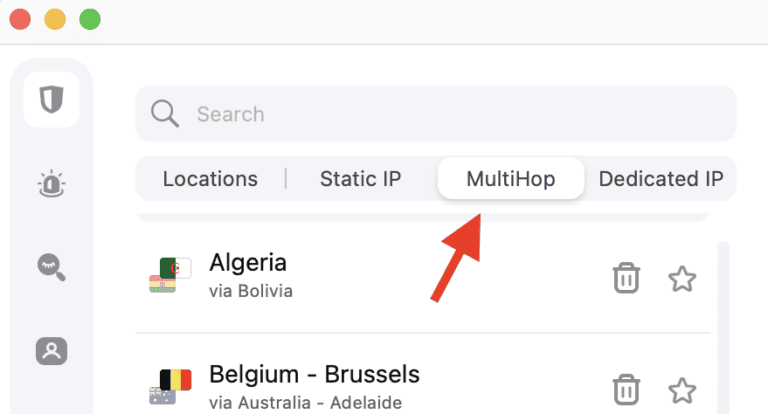
Task: Open the VPN shield sidebar icon
Action: click(52, 100)
